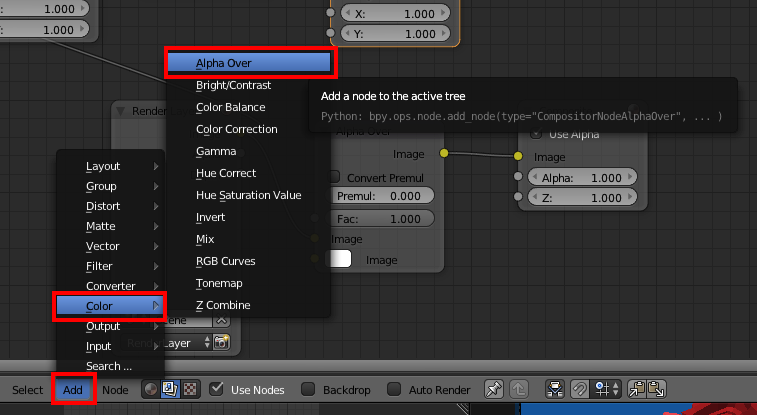Click the Composite node Z input socket
757x415 pixels.
(518, 196)
